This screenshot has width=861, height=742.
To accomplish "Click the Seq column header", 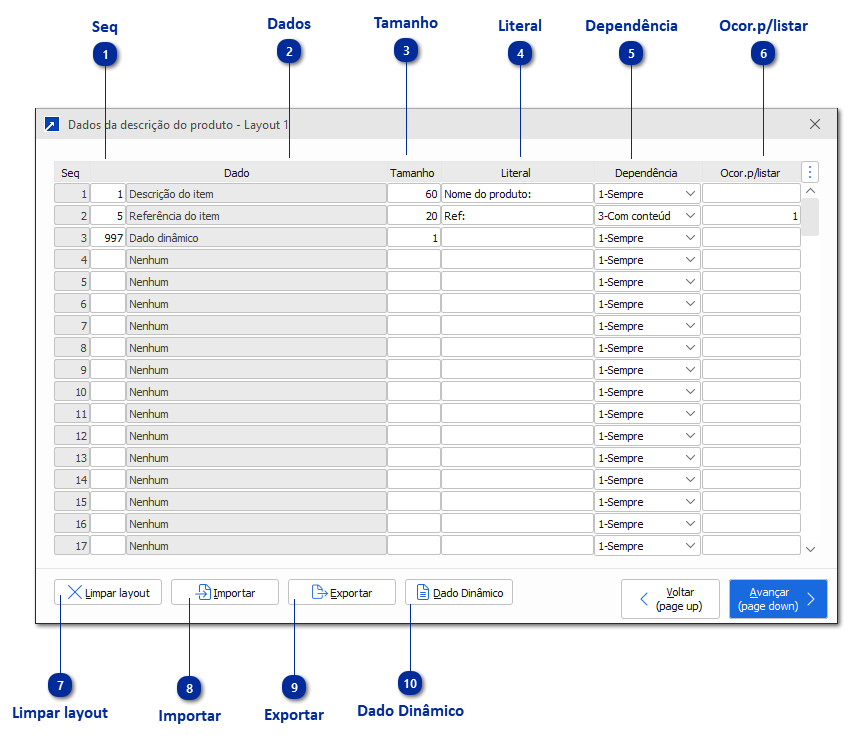I will coord(70,173).
